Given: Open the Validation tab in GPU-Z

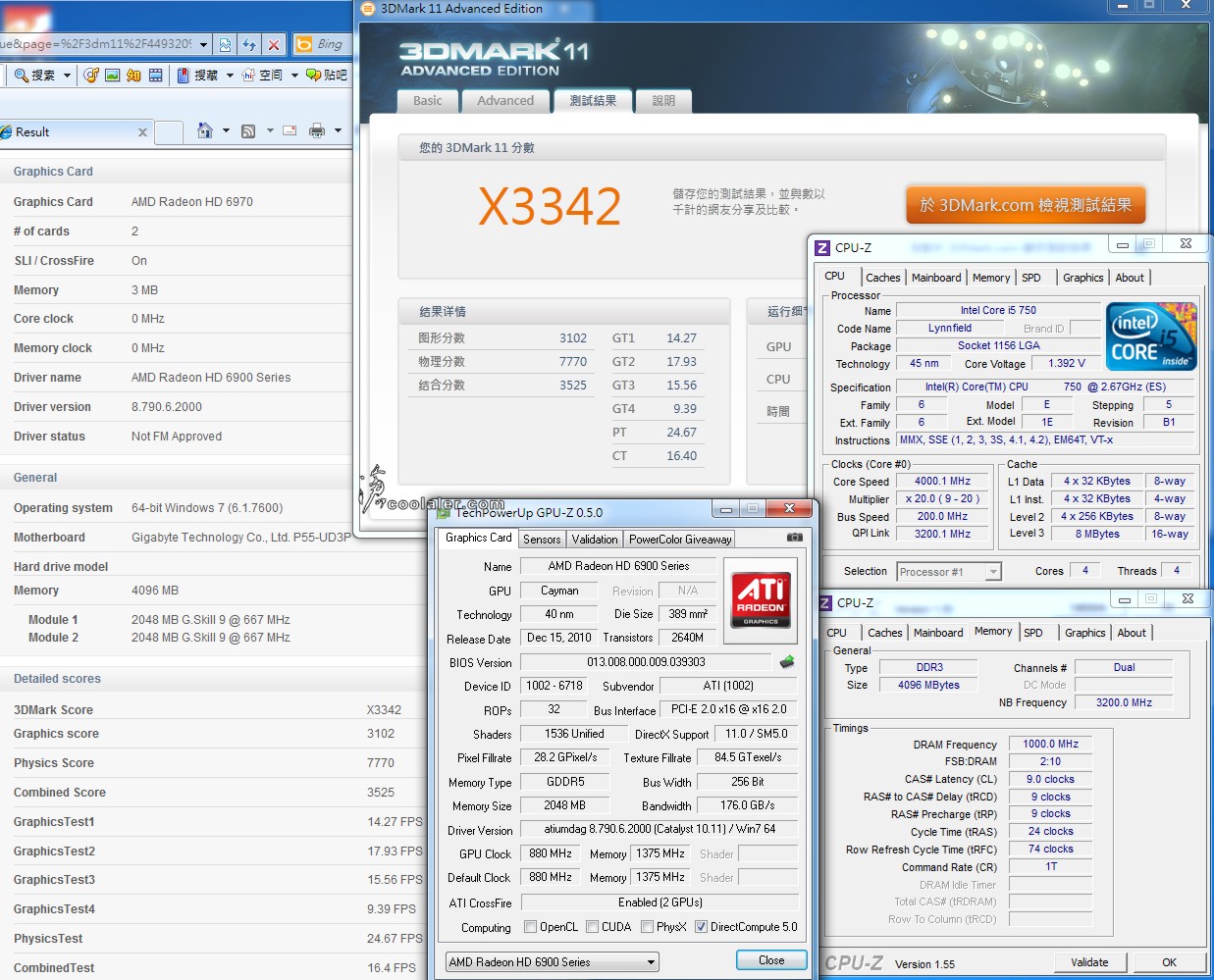Looking at the screenshot, I should (595, 540).
